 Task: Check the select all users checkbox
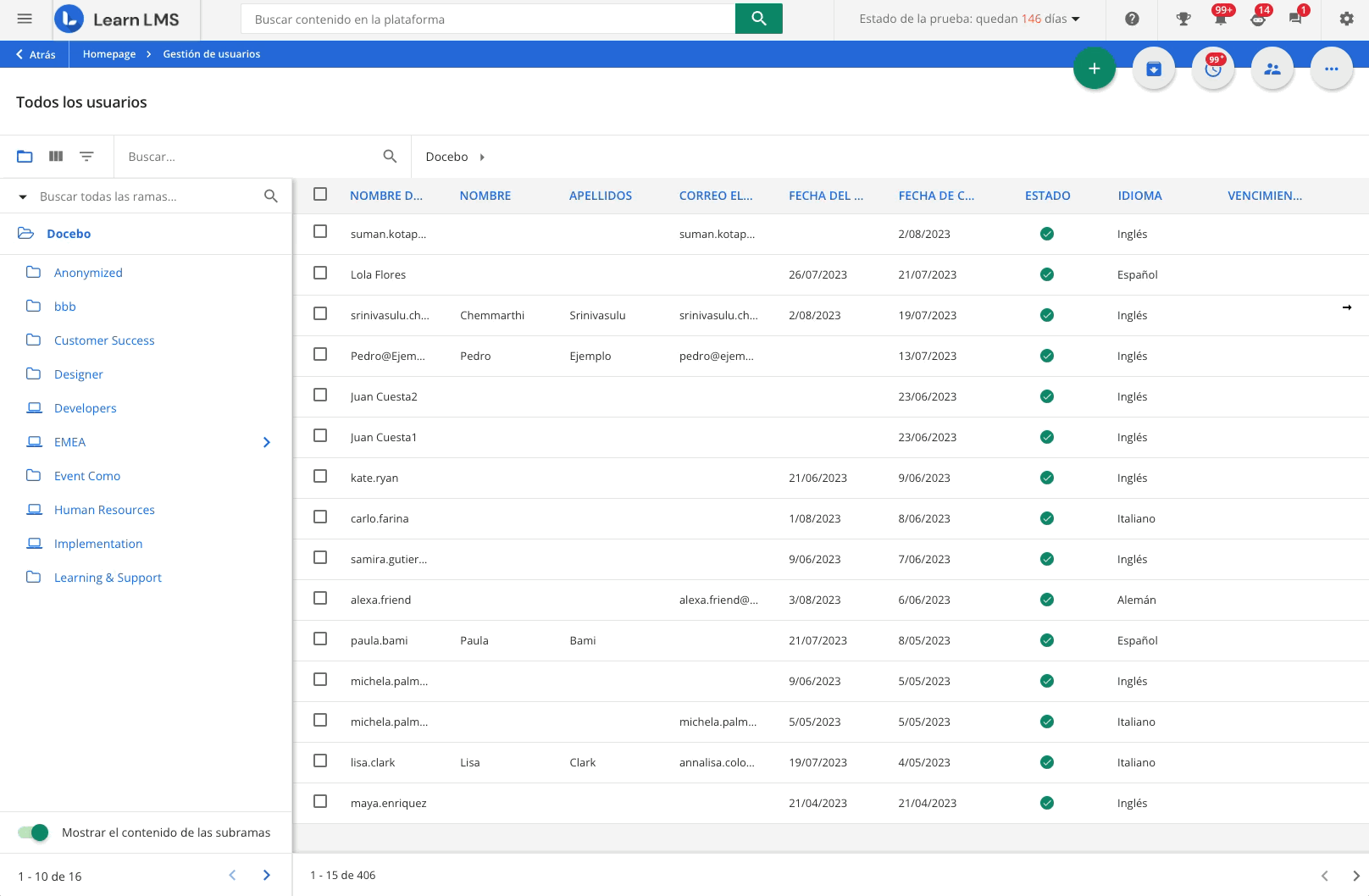tap(320, 195)
